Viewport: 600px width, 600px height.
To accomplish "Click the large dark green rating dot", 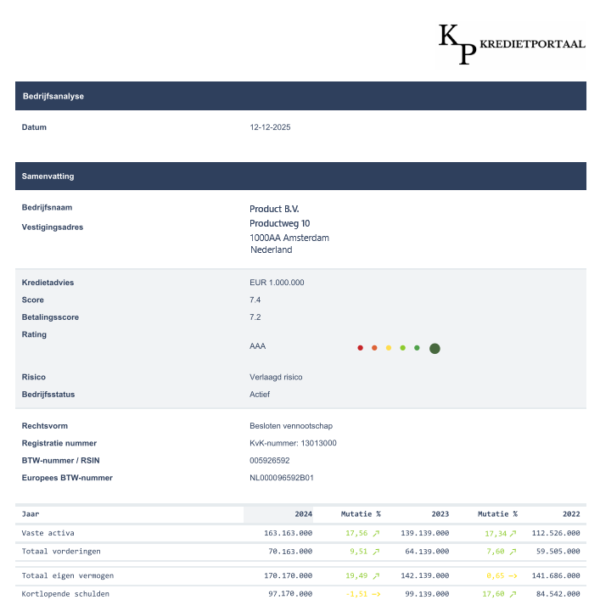I will point(435,348).
